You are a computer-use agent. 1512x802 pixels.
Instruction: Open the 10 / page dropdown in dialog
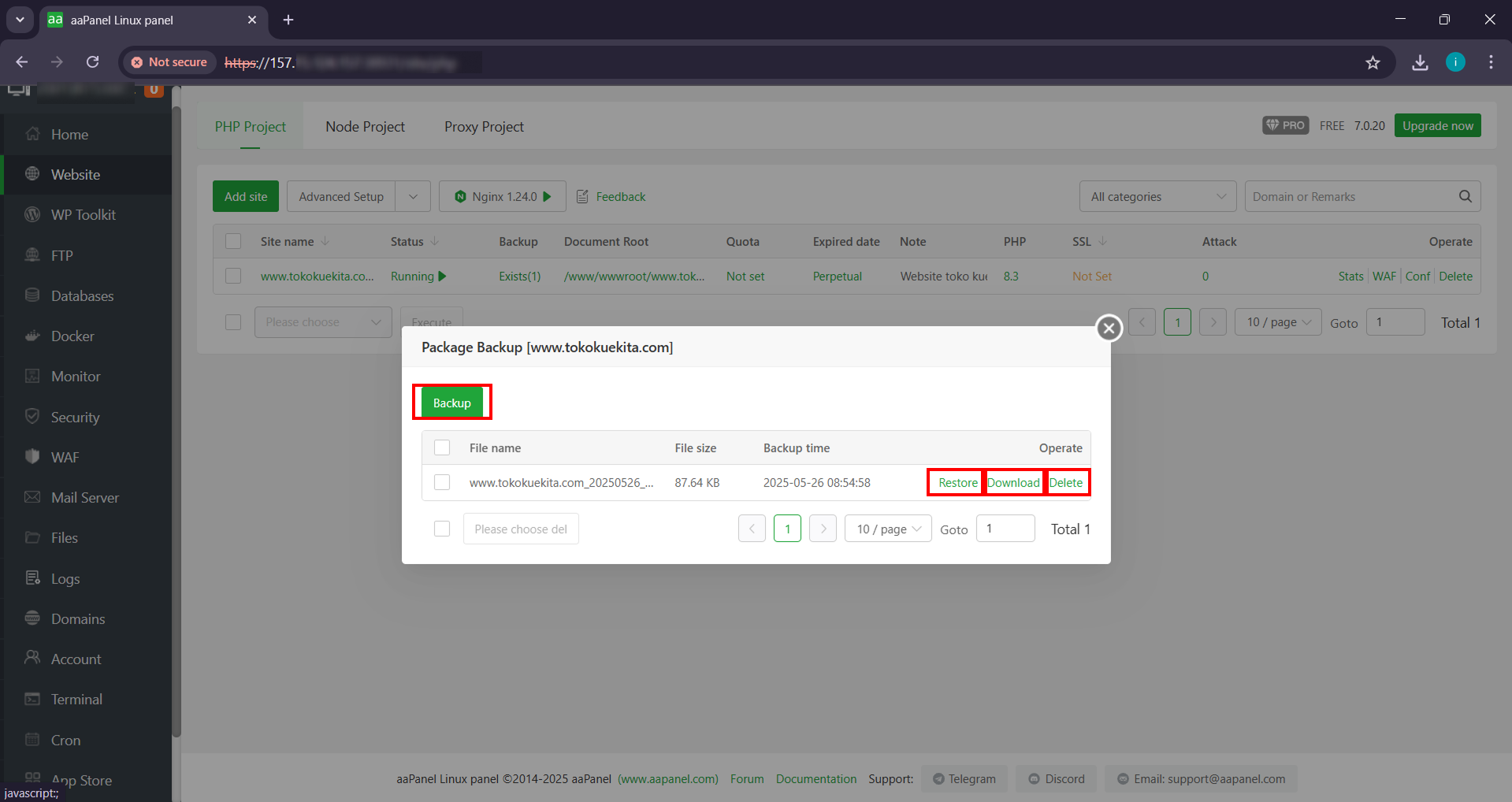pos(888,529)
